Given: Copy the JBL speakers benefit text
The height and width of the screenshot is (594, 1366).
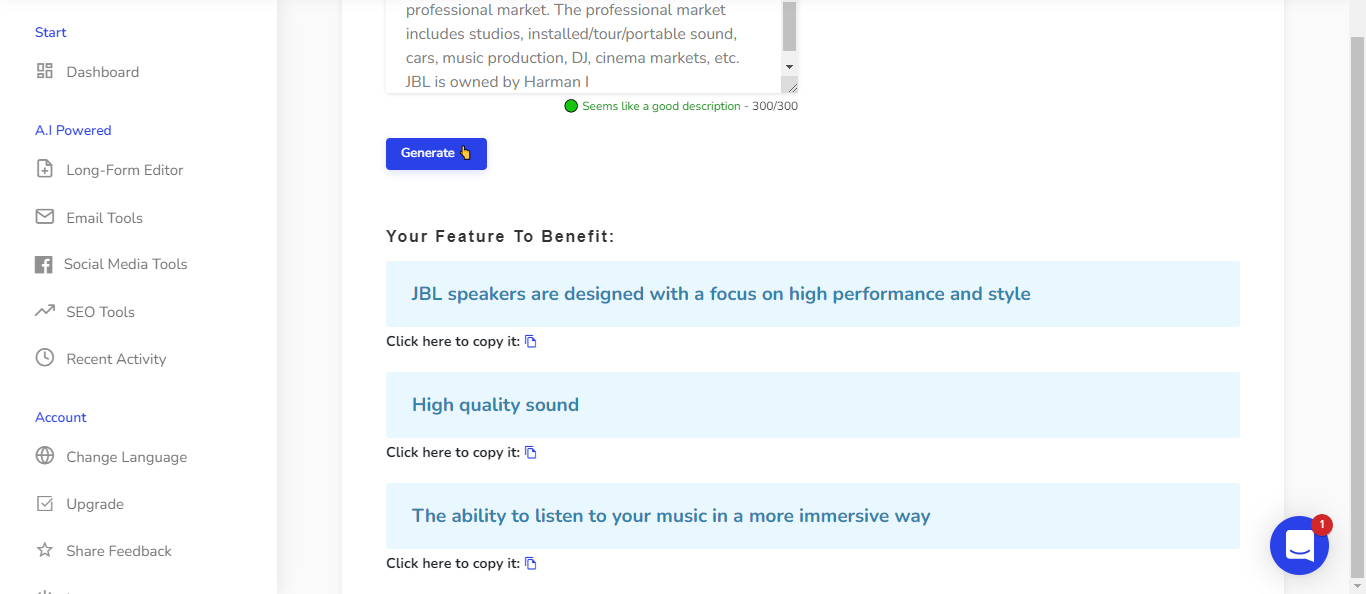Looking at the screenshot, I should pos(531,341).
